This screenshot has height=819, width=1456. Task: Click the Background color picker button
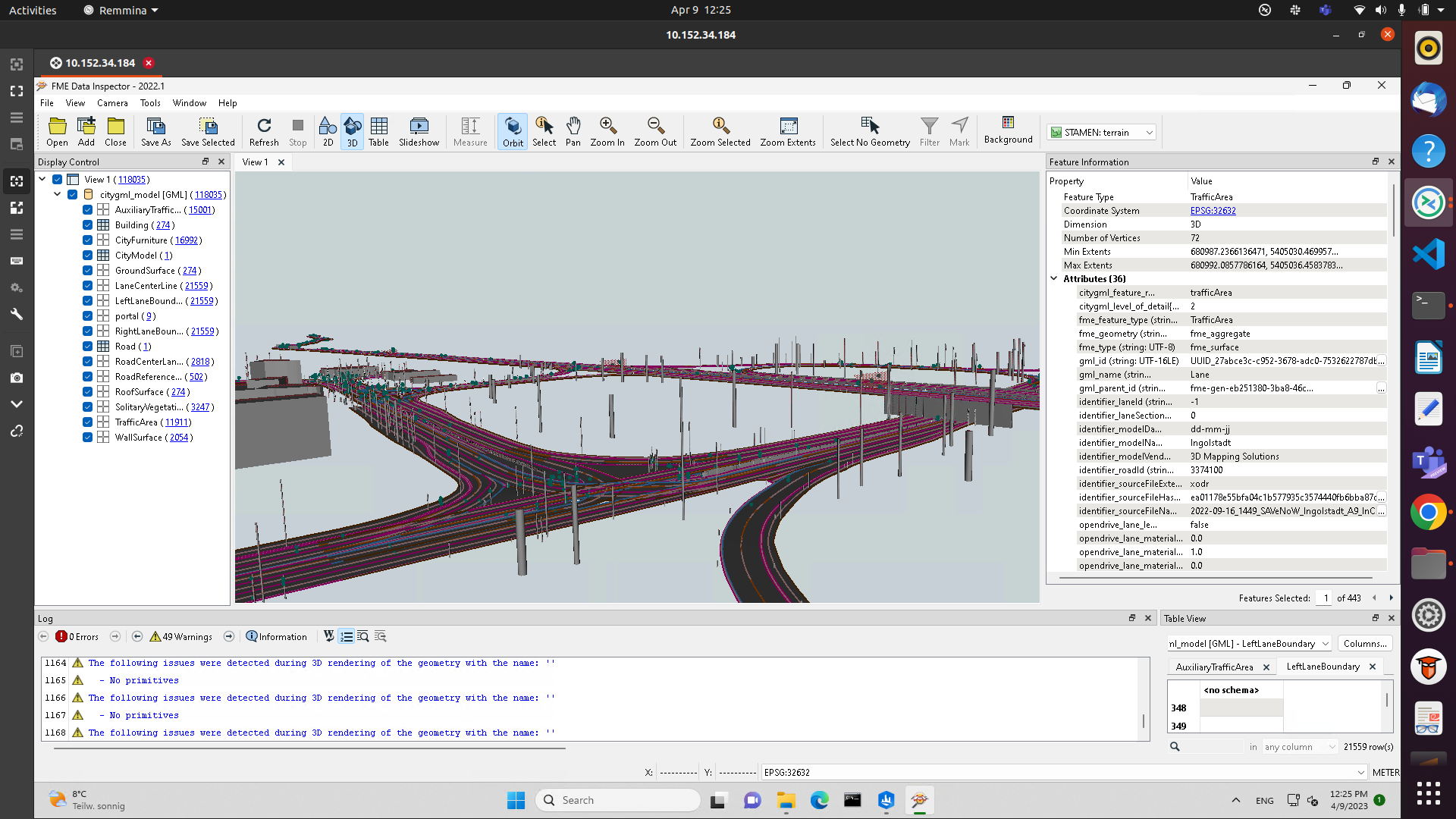tap(1008, 130)
